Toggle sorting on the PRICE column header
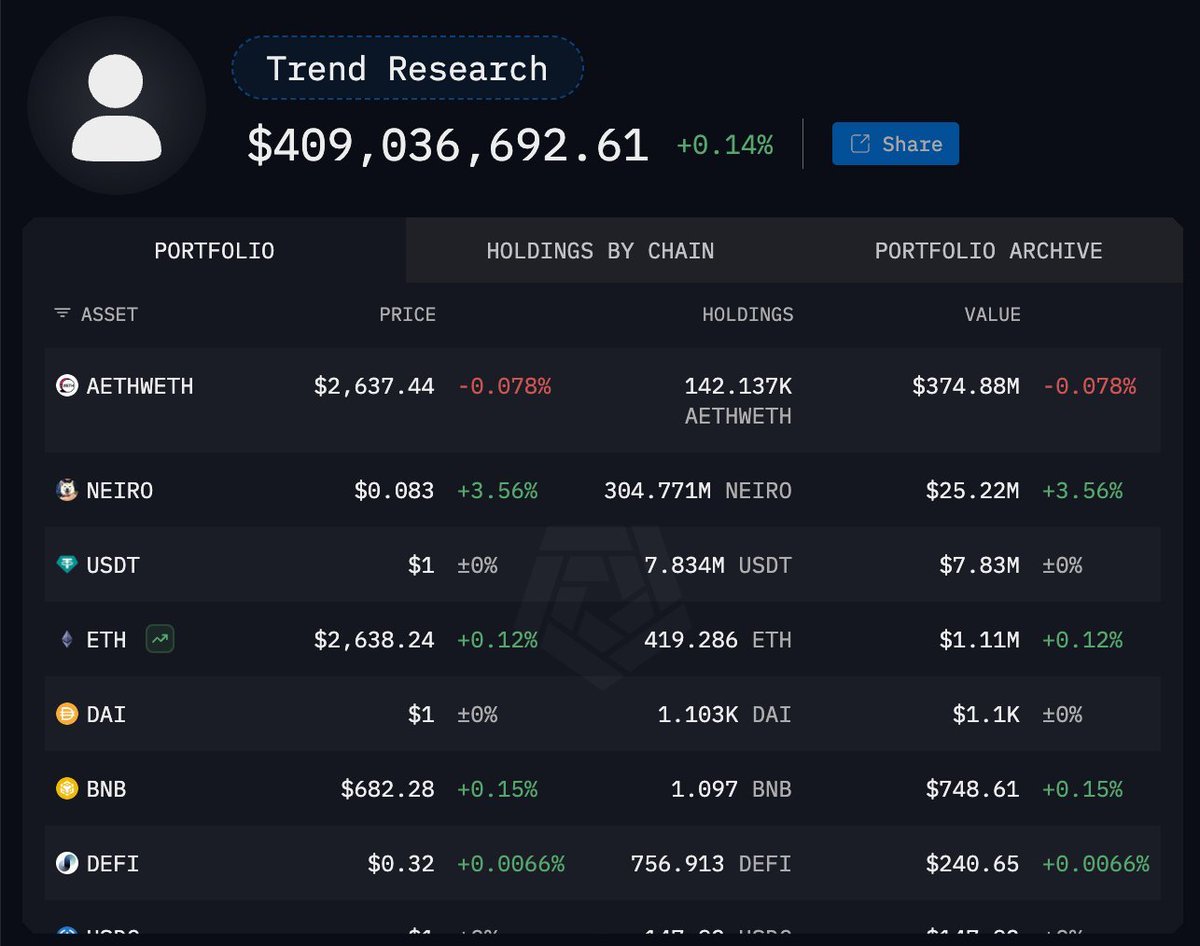The width and height of the screenshot is (1200, 946). [x=408, y=314]
